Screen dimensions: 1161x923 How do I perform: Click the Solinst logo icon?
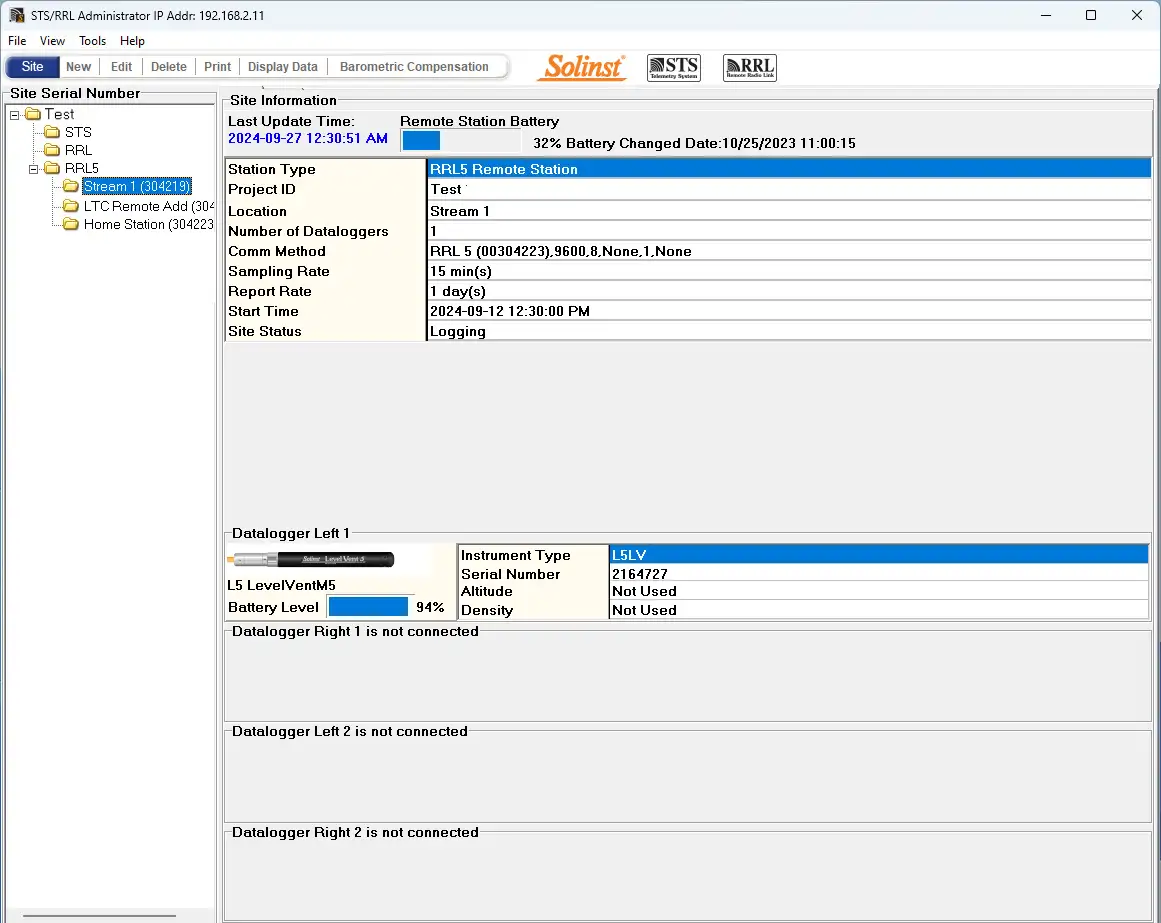pyautogui.click(x=582, y=67)
